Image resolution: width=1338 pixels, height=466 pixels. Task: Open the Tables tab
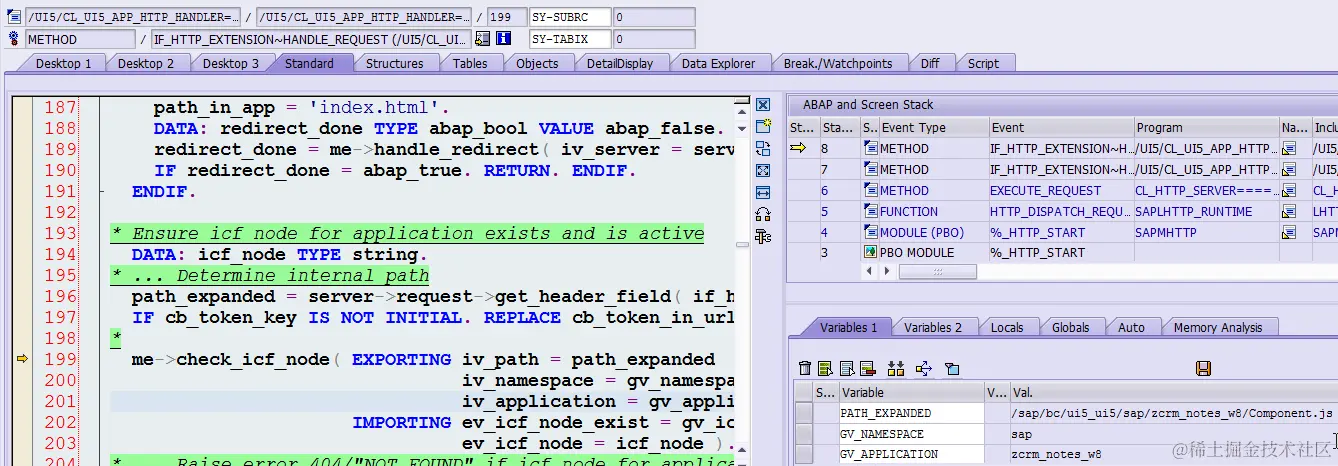[x=470, y=64]
